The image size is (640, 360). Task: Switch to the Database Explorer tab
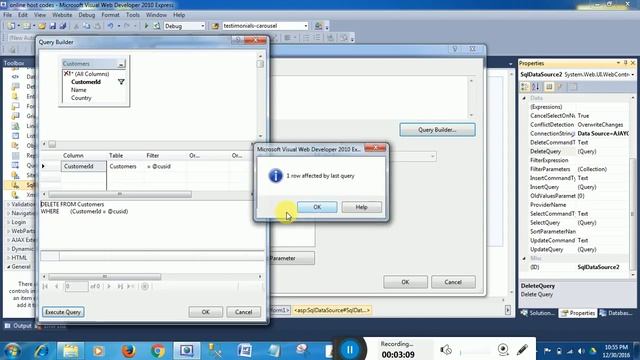tap(616, 313)
